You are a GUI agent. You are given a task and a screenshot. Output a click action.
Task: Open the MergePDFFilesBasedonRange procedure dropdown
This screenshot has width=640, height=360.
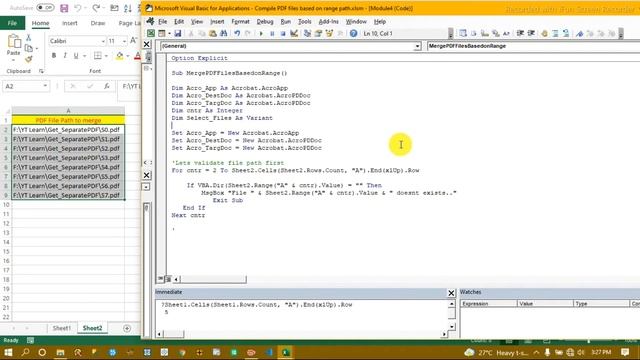point(533,46)
